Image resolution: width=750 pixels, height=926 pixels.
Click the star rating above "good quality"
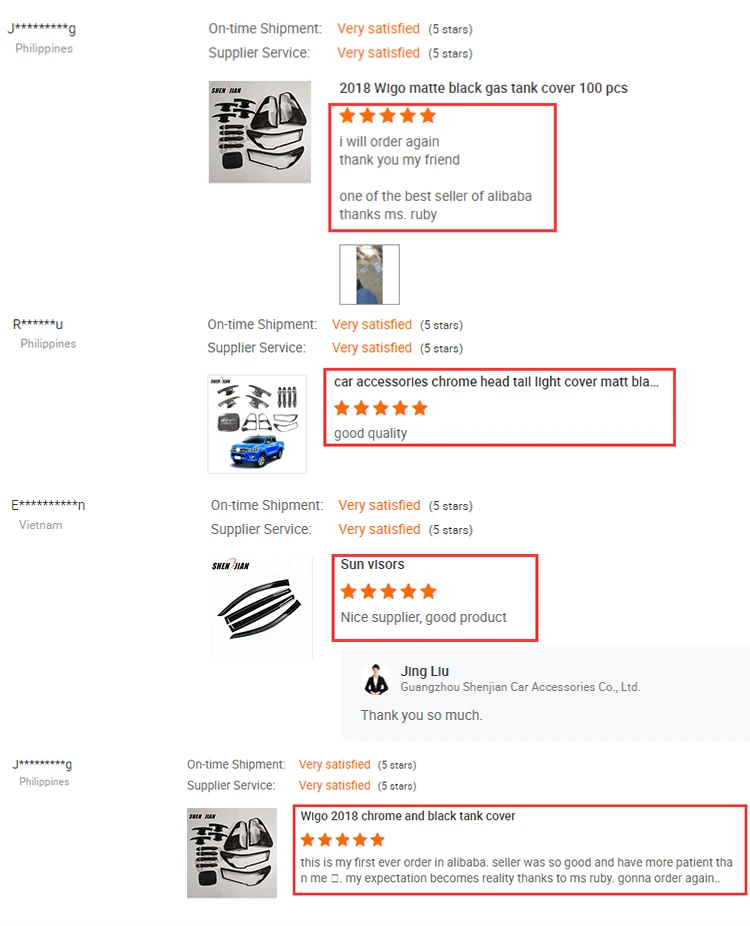click(x=380, y=408)
